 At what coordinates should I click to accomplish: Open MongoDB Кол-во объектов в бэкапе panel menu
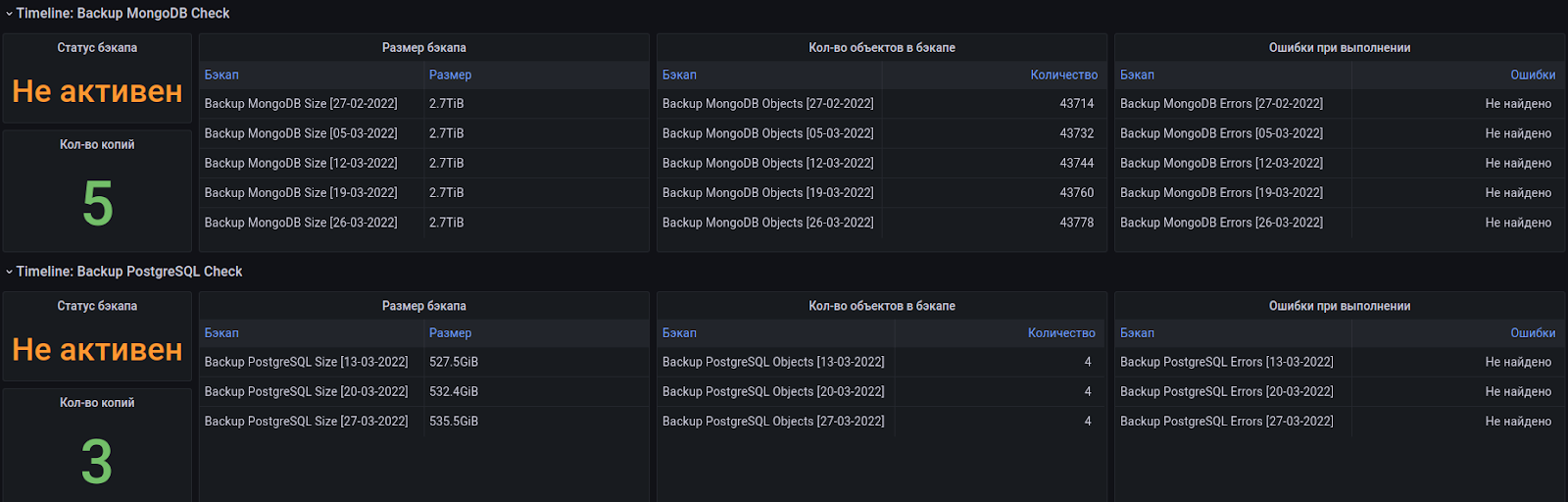tap(882, 47)
